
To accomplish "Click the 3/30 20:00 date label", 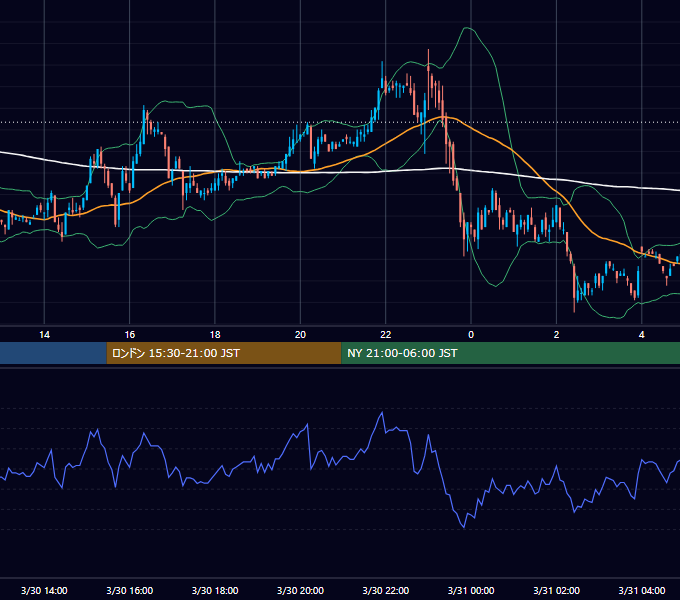I will tap(300, 590).
